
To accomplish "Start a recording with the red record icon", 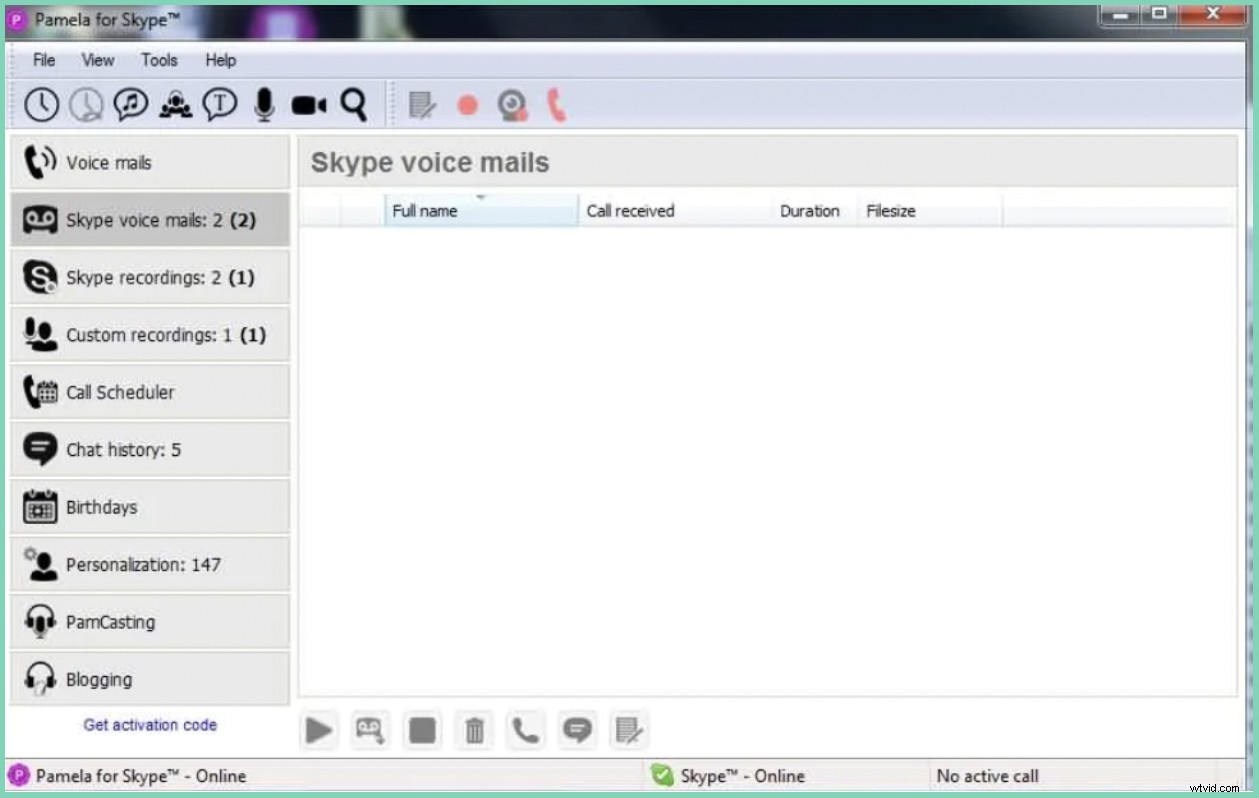I will [x=466, y=105].
